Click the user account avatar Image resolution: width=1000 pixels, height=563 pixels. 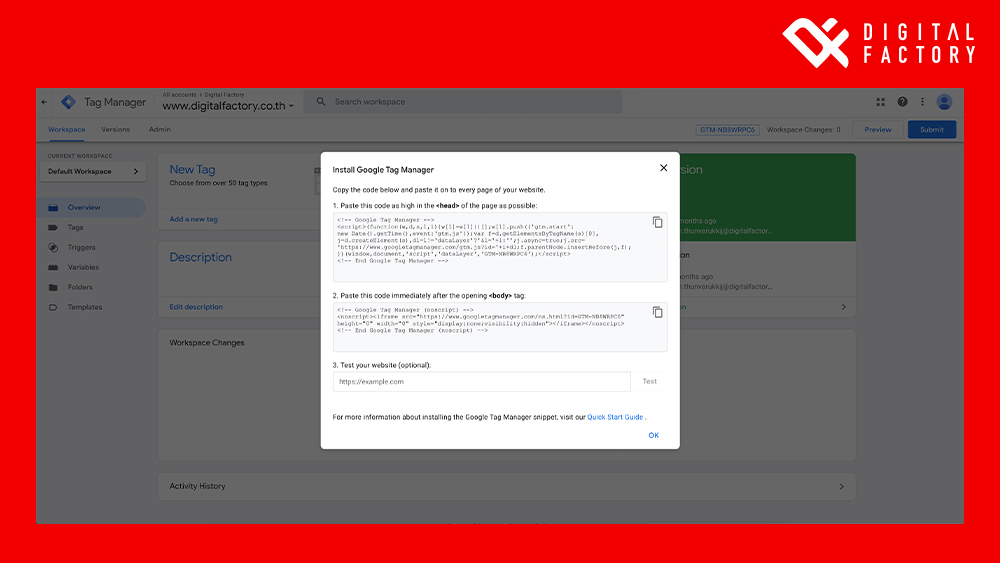944,102
